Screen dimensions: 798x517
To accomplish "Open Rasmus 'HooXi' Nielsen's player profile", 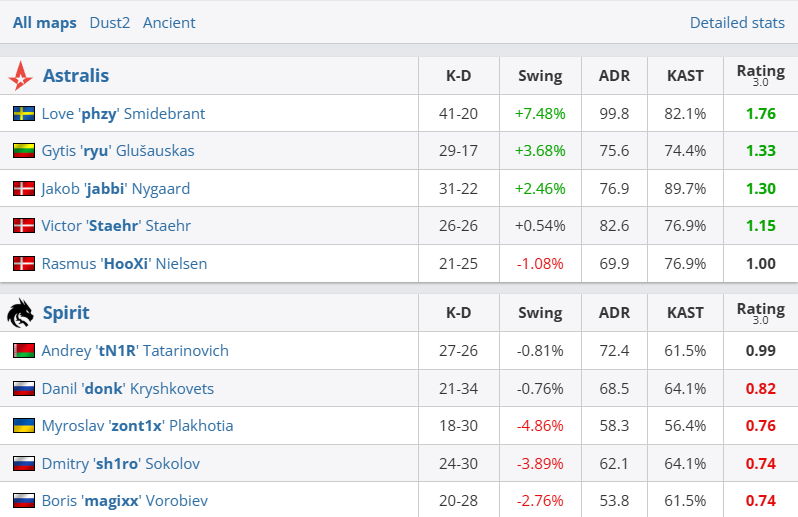I will pyautogui.click(x=124, y=264).
